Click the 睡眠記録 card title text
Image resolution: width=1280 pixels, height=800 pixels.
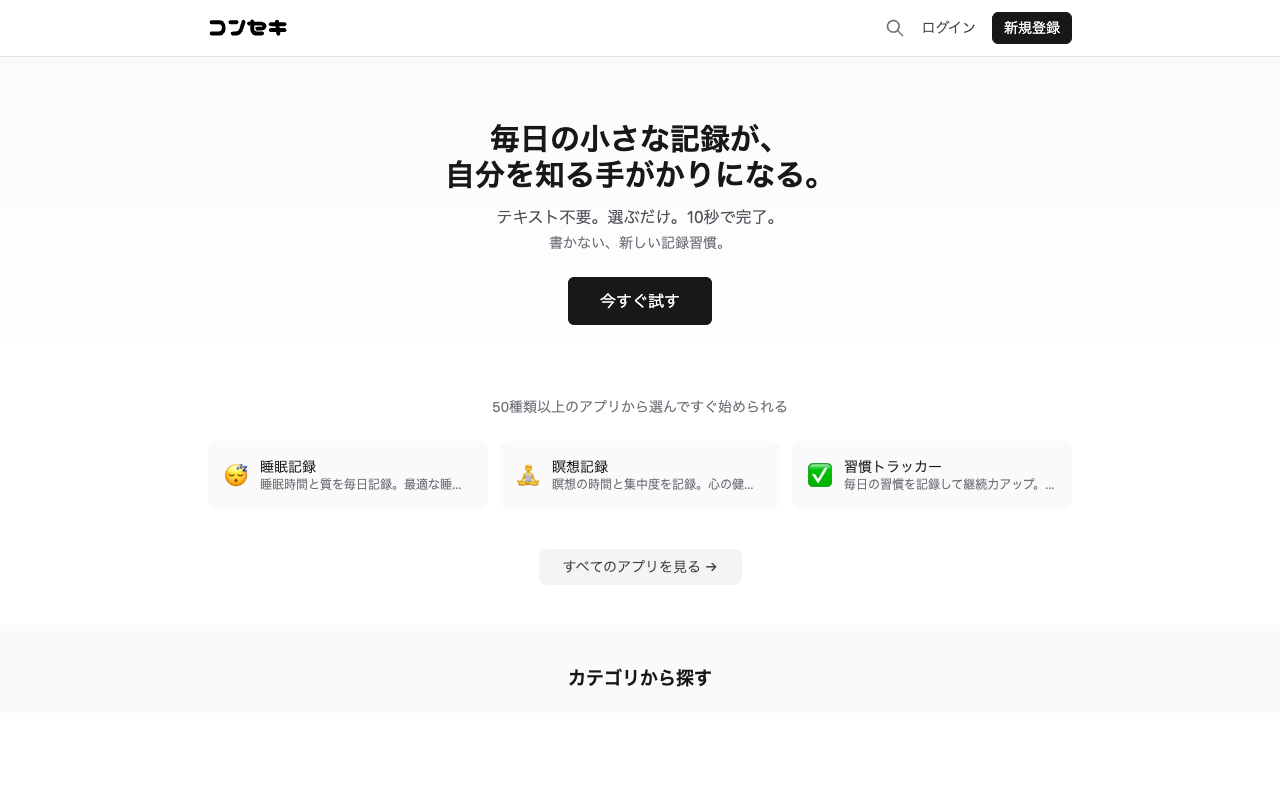coord(288,466)
